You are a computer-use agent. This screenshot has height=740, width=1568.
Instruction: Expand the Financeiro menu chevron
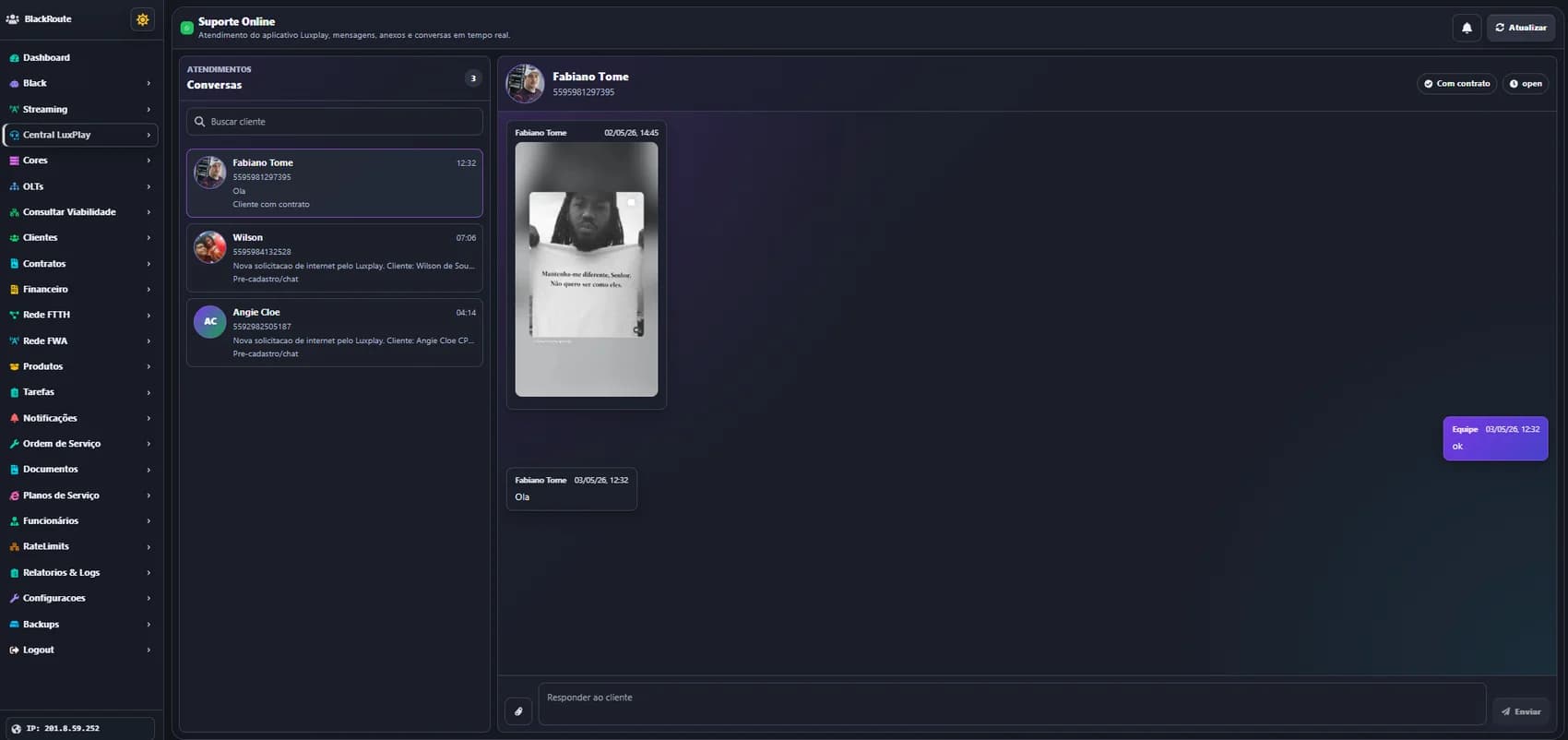coord(148,290)
